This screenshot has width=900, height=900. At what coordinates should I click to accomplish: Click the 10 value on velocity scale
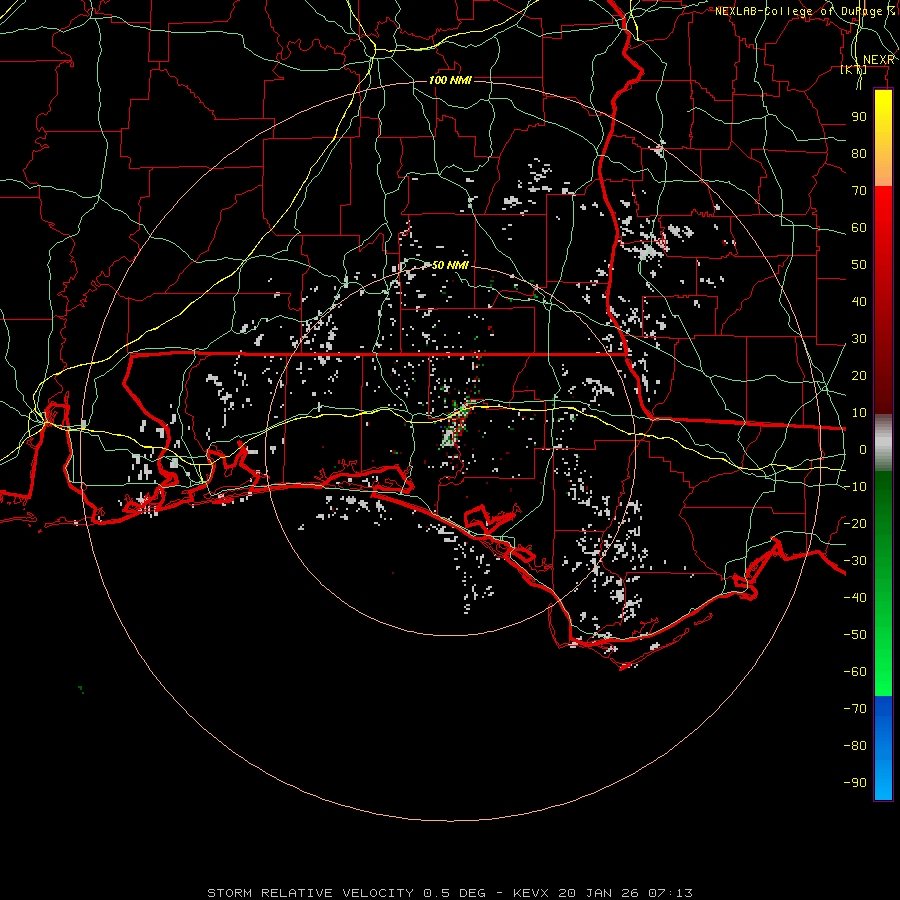[x=859, y=413]
